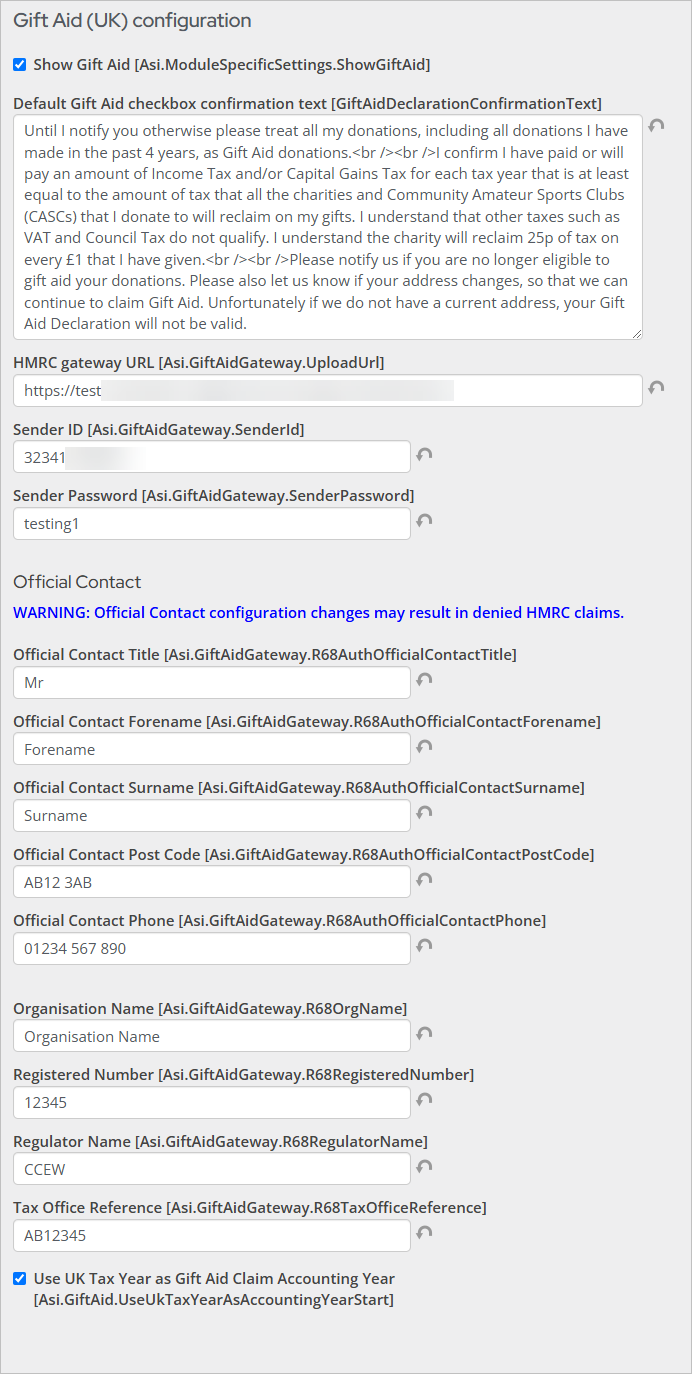The width and height of the screenshot is (692, 1374).
Task: Click the Official Contact section heading
Action: coord(77,582)
